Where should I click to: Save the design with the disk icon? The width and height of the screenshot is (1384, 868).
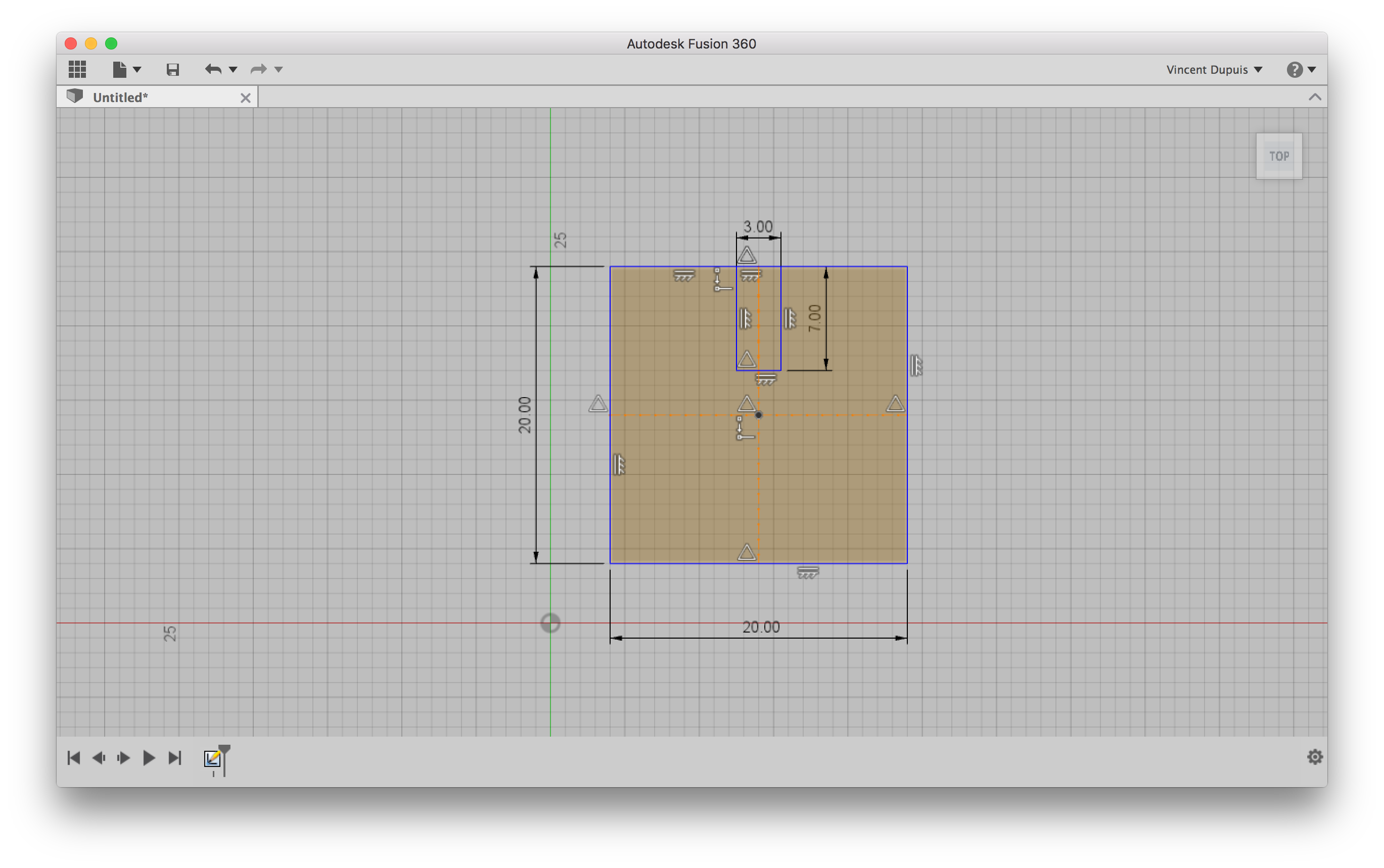coord(173,69)
